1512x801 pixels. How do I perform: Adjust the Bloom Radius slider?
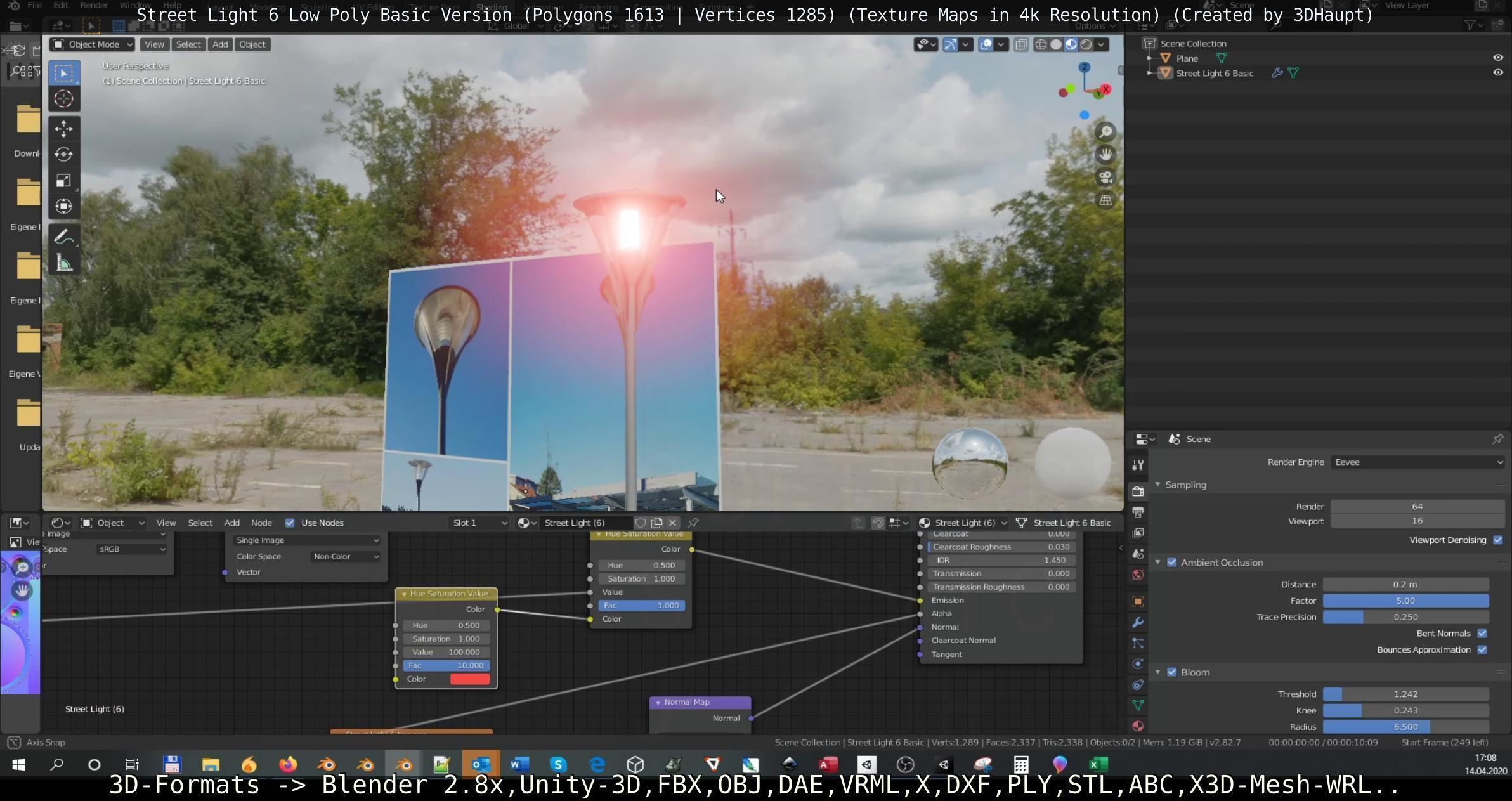point(1405,727)
